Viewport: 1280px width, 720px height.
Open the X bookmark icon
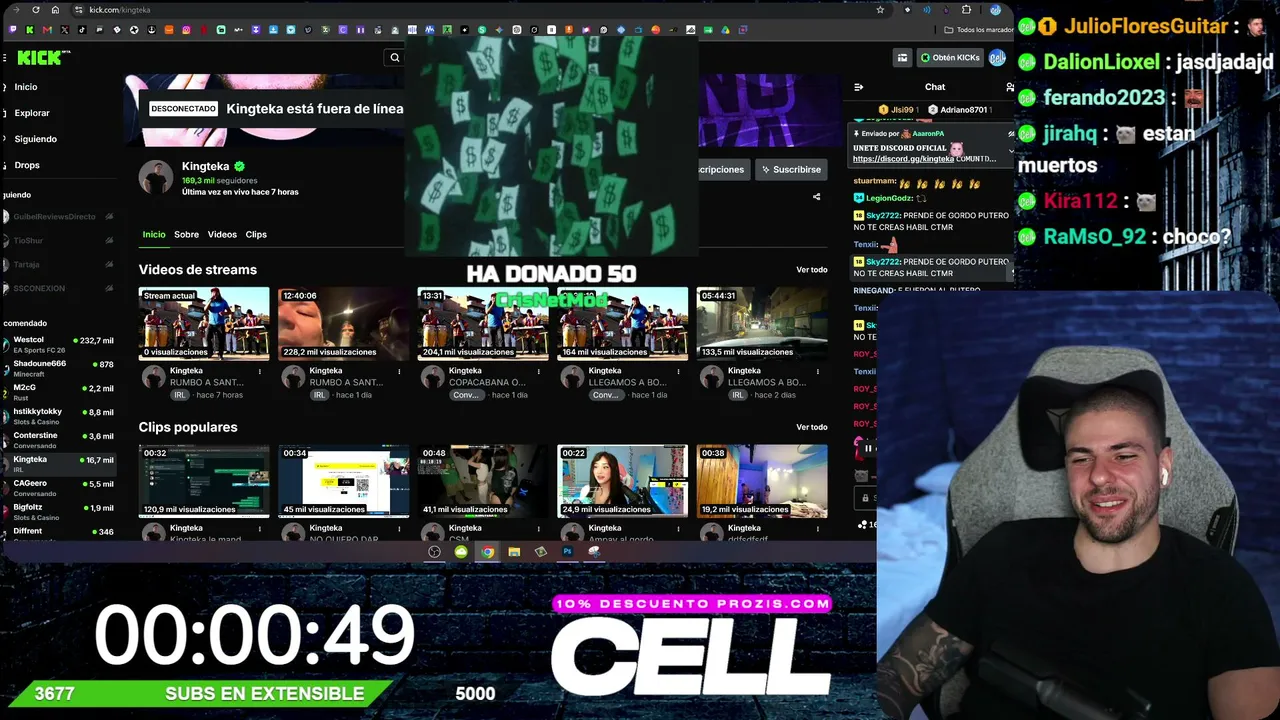pyautogui.click(x=65, y=30)
